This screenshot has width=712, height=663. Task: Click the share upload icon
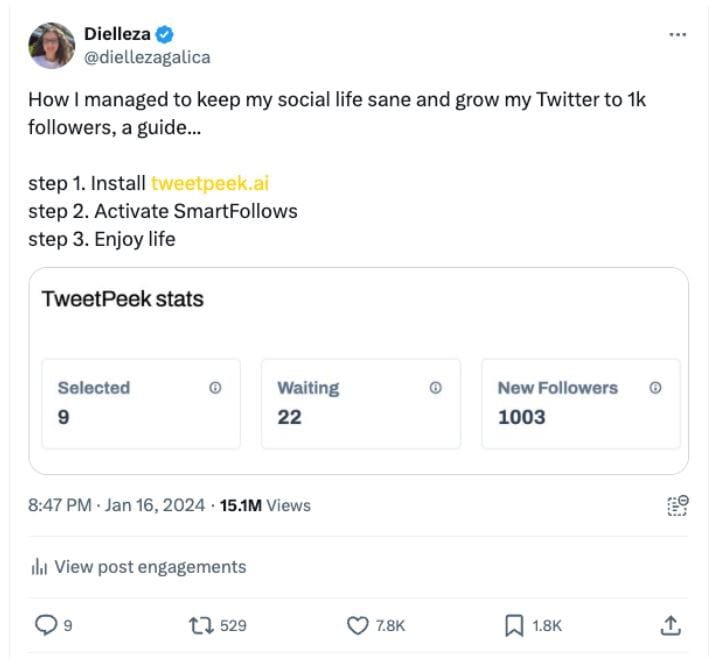(x=671, y=625)
